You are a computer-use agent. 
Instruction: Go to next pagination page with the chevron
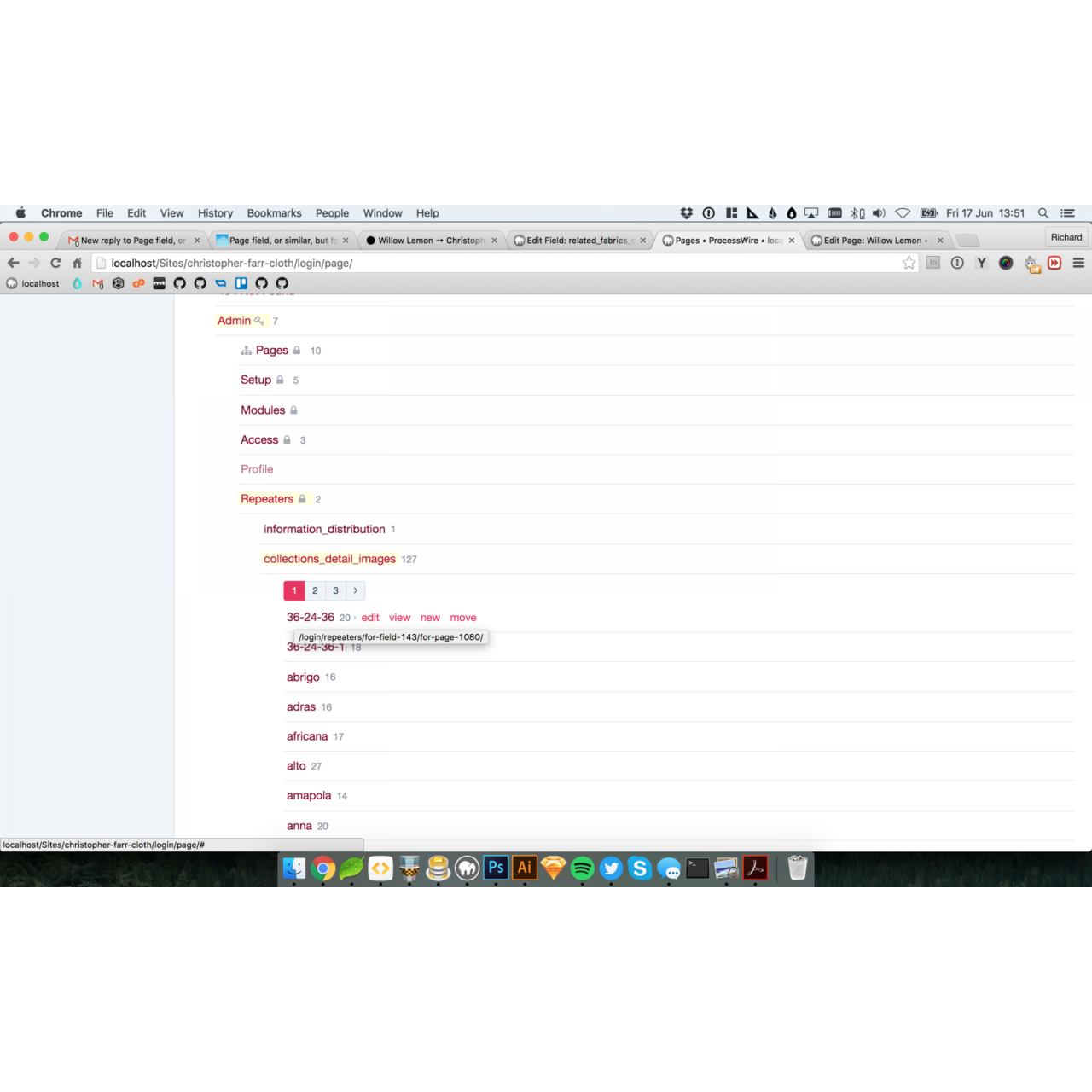[x=356, y=590]
